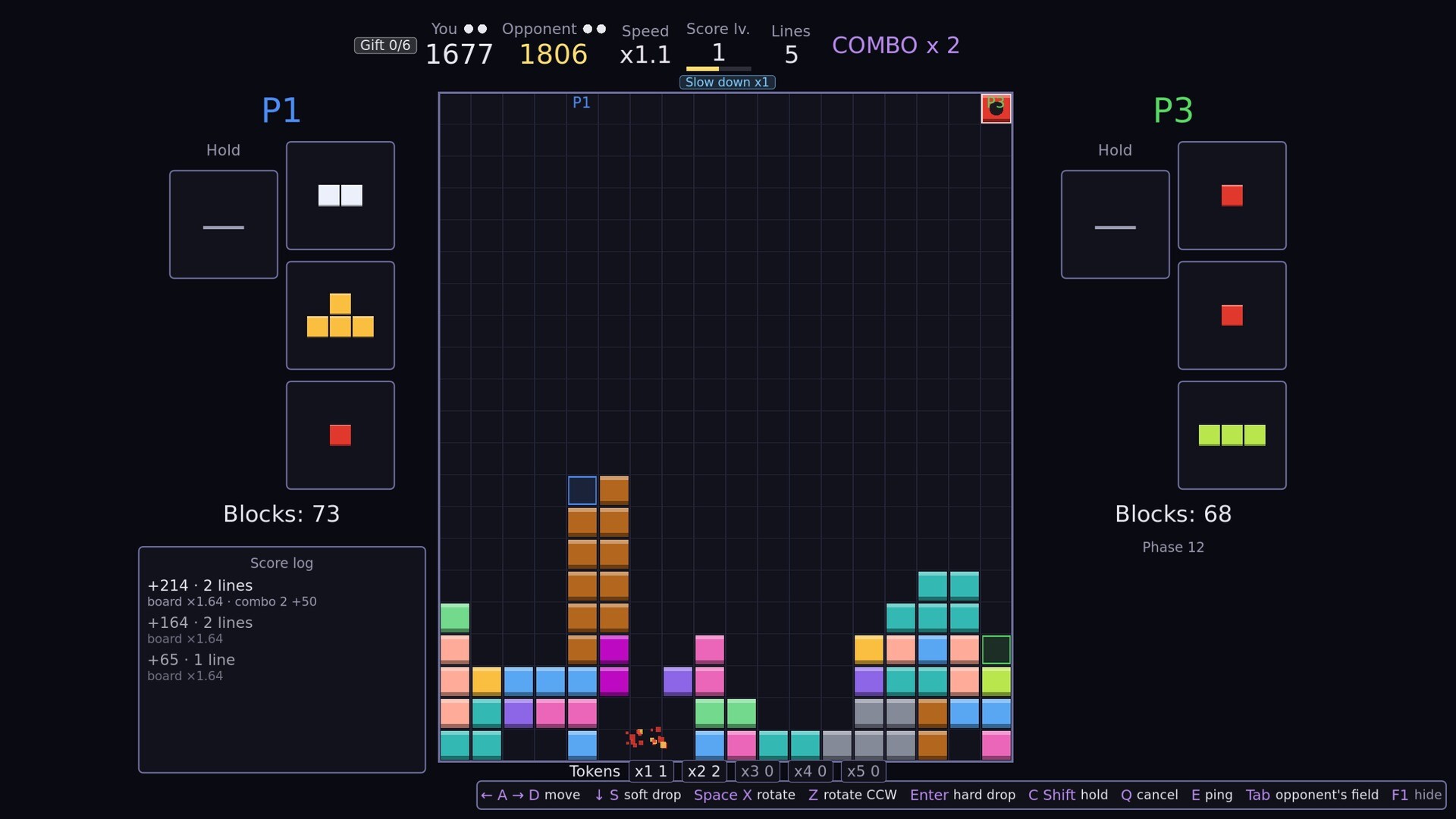Click the P1 ghost outline cell above brown piece
The height and width of the screenshot is (819, 1456).
(x=582, y=491)
